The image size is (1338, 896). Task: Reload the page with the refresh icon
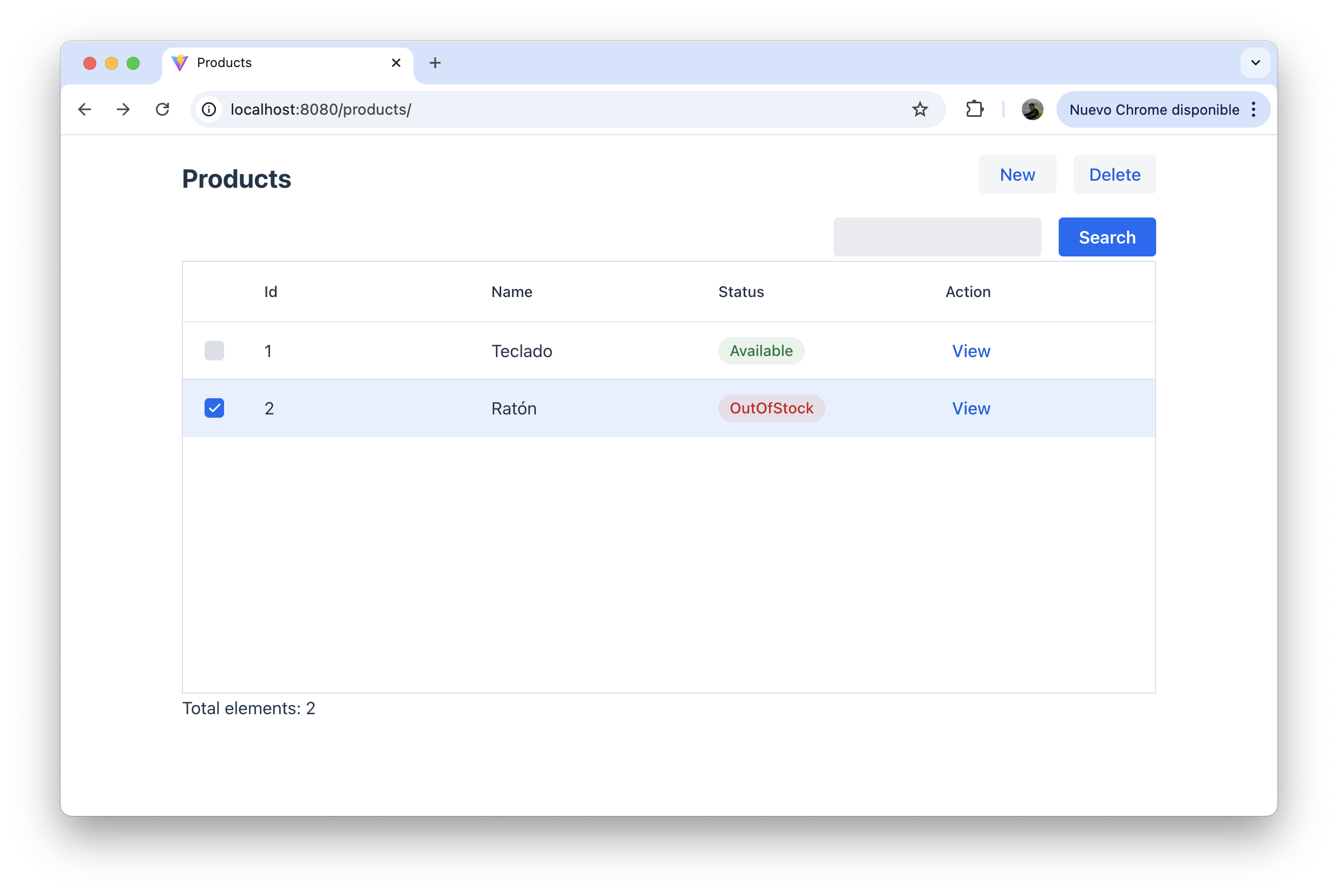click(162, 109)
